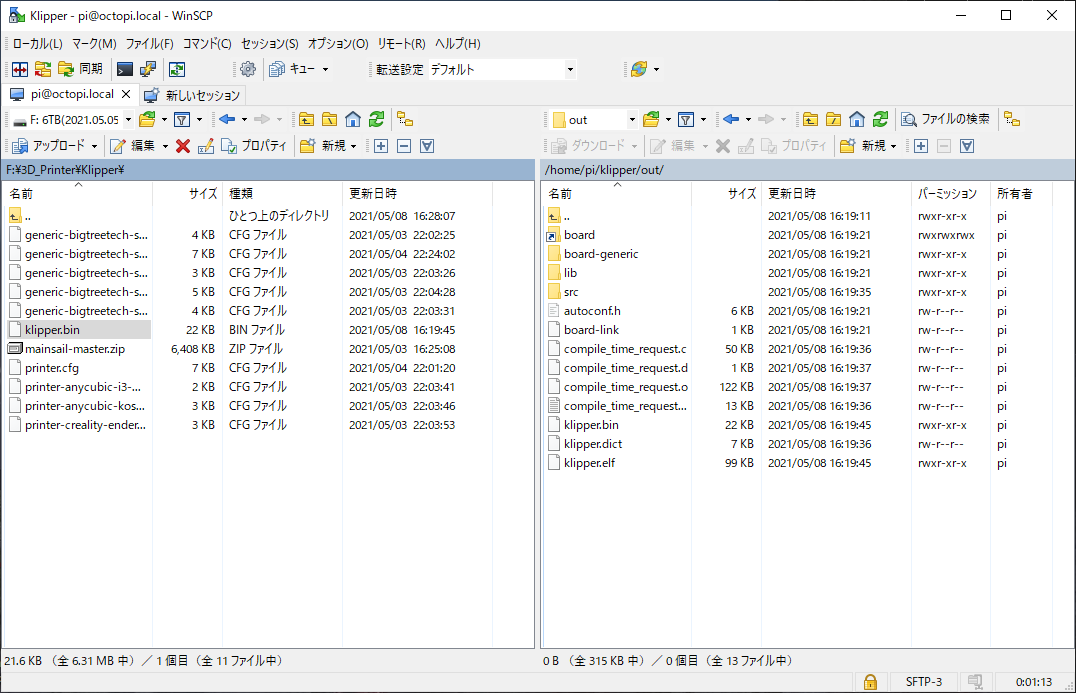
Task: Toggle remote directory tree icon
Action: pyautogui.click(x=1012, y=120)
